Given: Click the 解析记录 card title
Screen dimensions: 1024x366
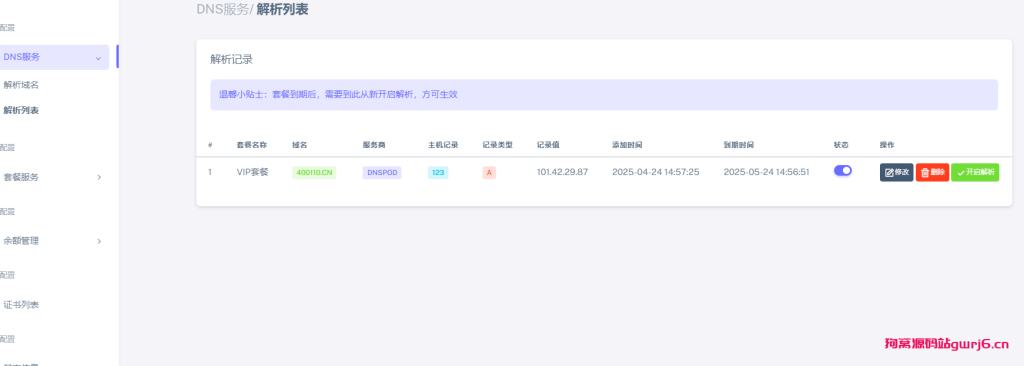Looking at the screenshot, I should point(231,59).
